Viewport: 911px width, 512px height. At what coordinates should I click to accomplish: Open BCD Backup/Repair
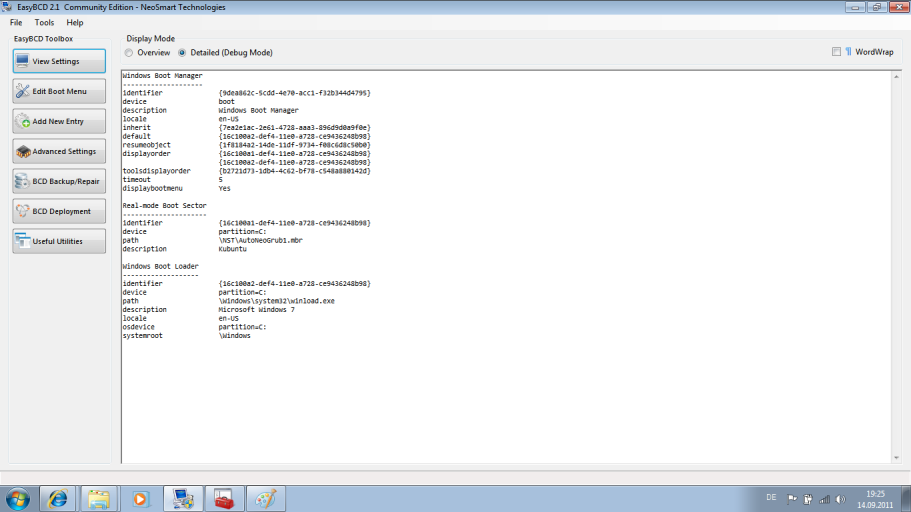[x=59, y=181]
